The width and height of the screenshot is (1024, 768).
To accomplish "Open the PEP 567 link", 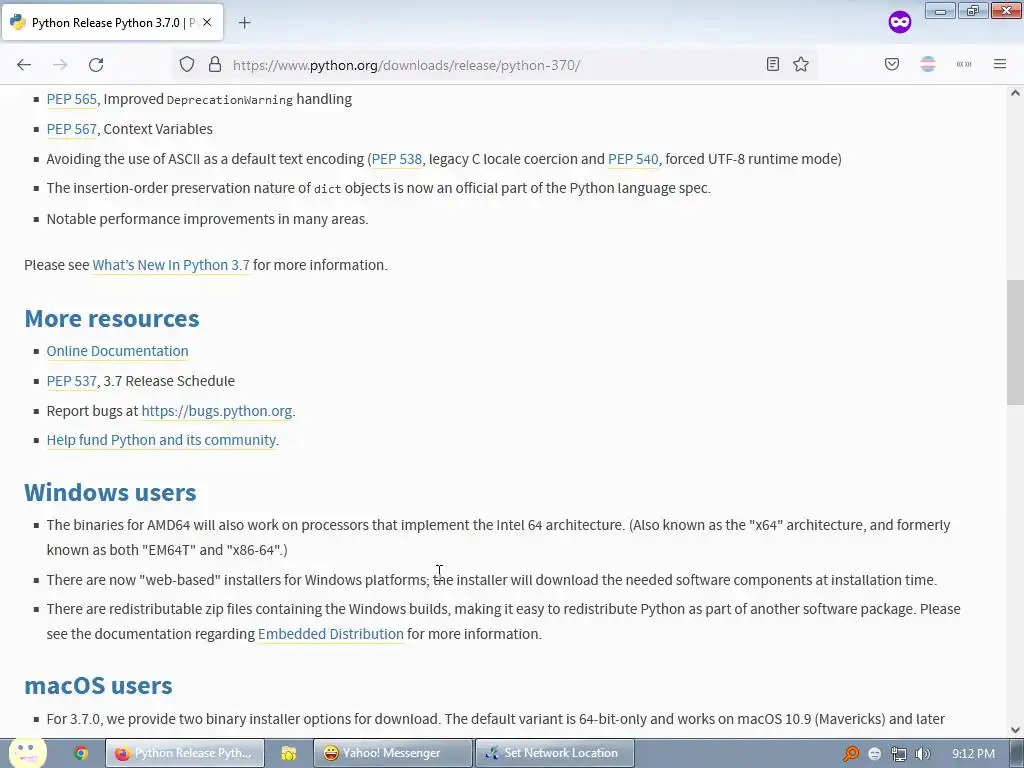I will (x=72, y=129).
